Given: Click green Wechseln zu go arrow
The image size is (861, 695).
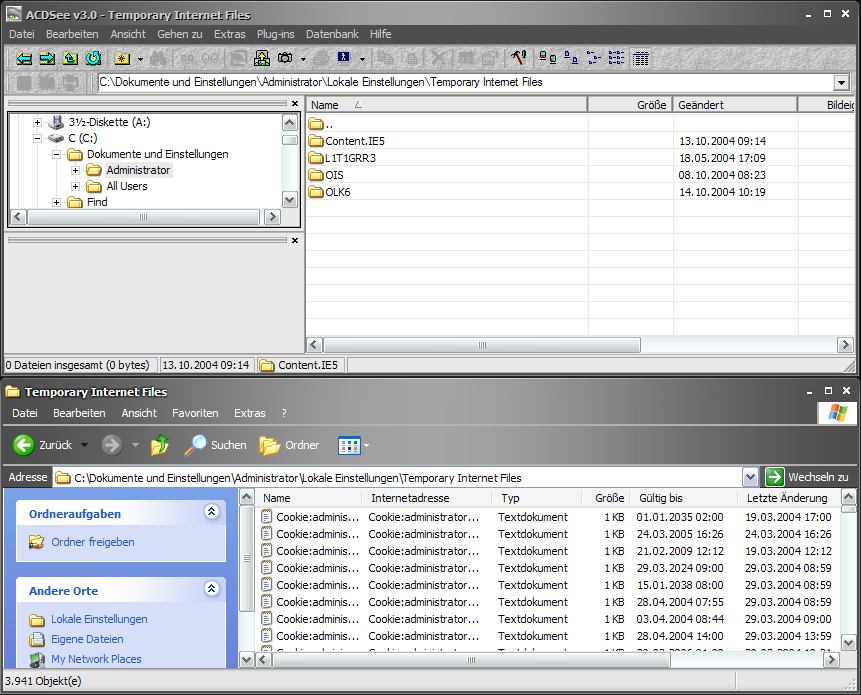Looking at the screenshot, I should click(x=774, y=477).
